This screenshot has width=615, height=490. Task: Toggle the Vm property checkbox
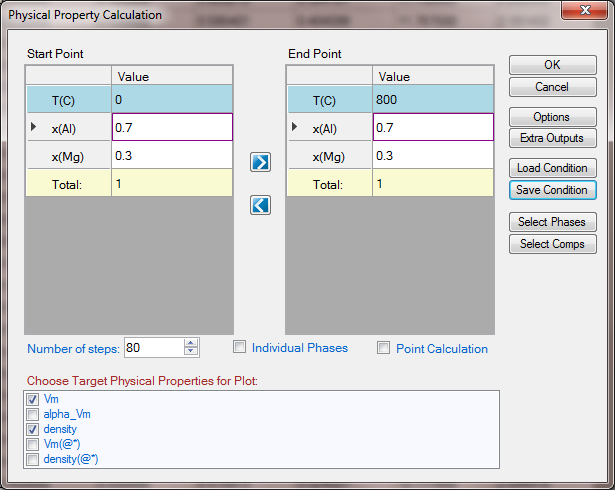(33, 400)
